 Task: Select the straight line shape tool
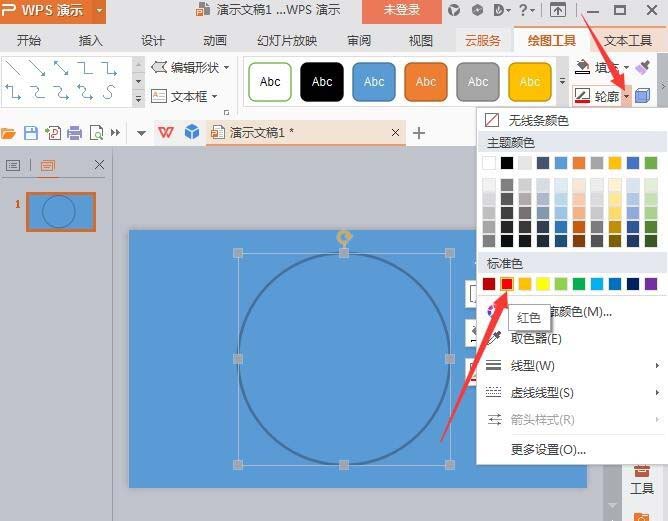pos(14,68)
